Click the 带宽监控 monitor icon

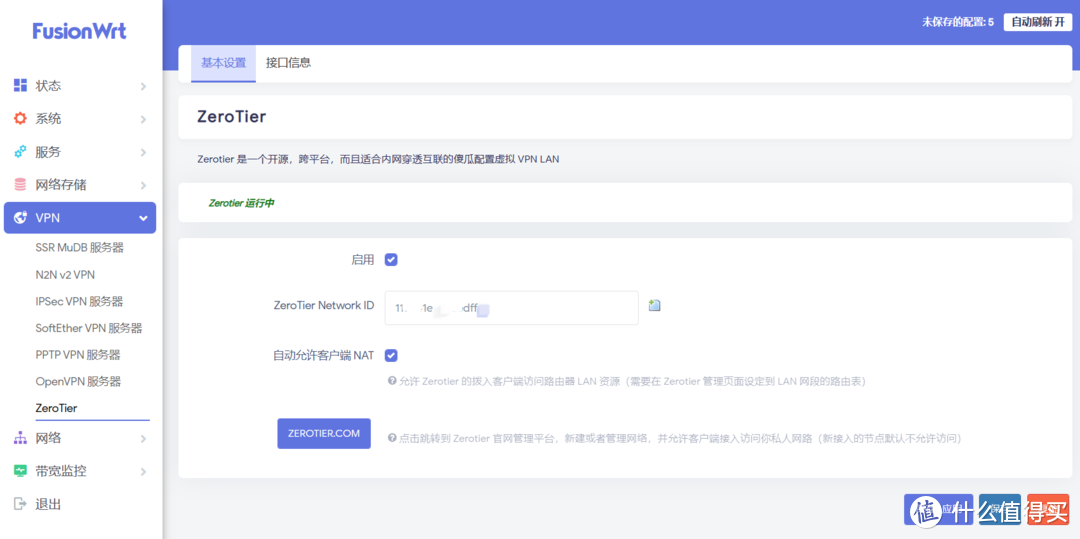(x=21, y=471)
